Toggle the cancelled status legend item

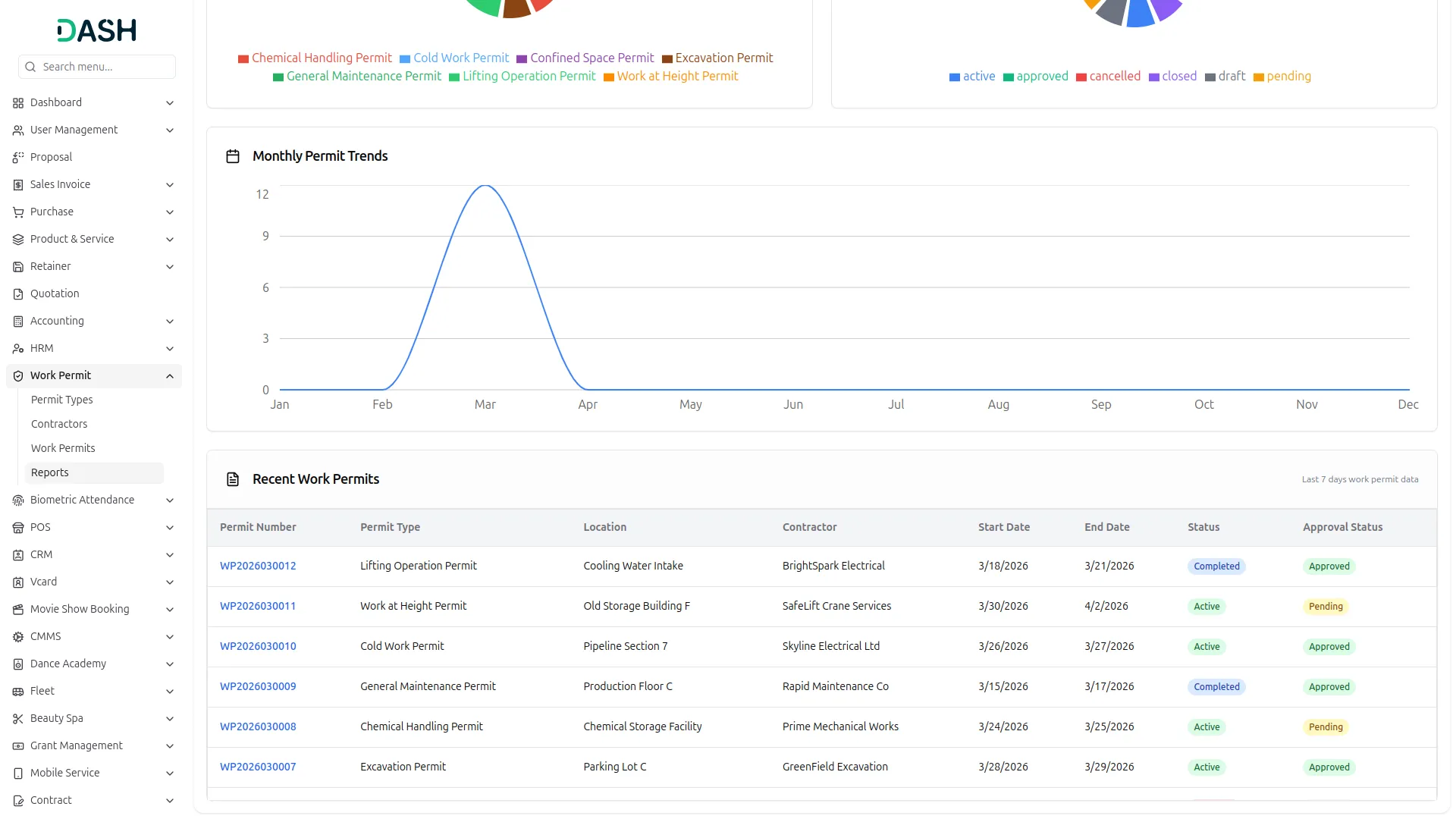click(x=1108, y=77)
